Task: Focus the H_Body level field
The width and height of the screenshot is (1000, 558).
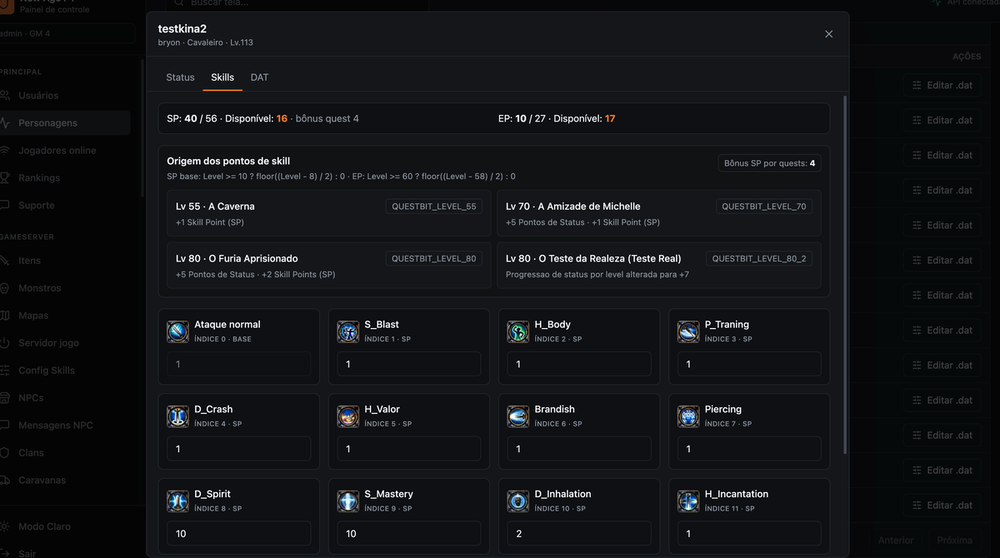Action: 579,364
